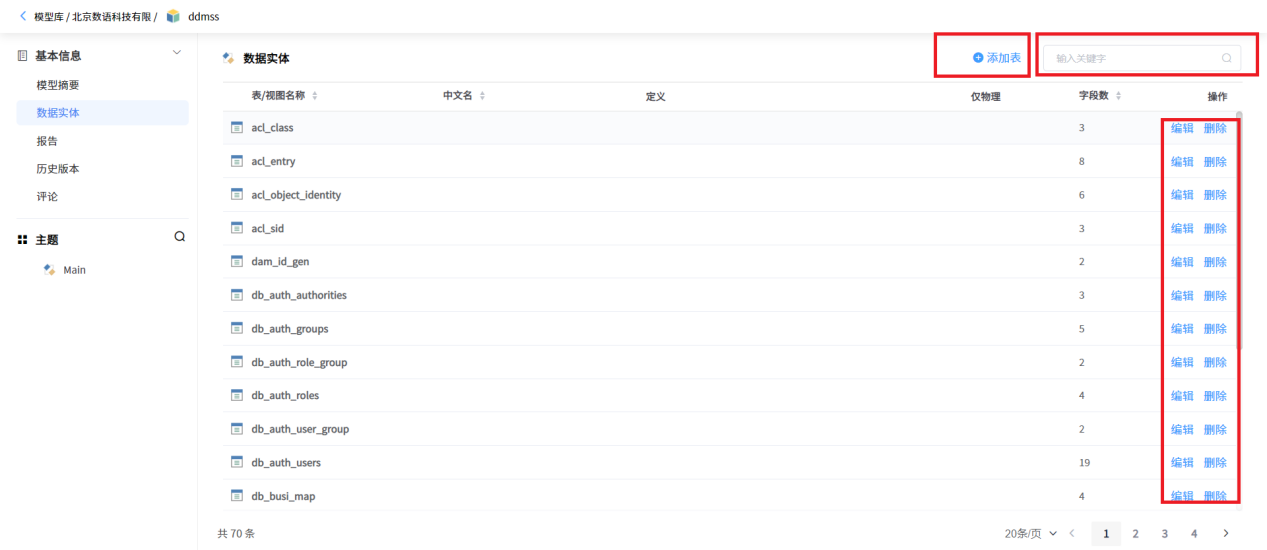
Task: Click the magnifier icon in keyword search box
Action: [1227, 58]
